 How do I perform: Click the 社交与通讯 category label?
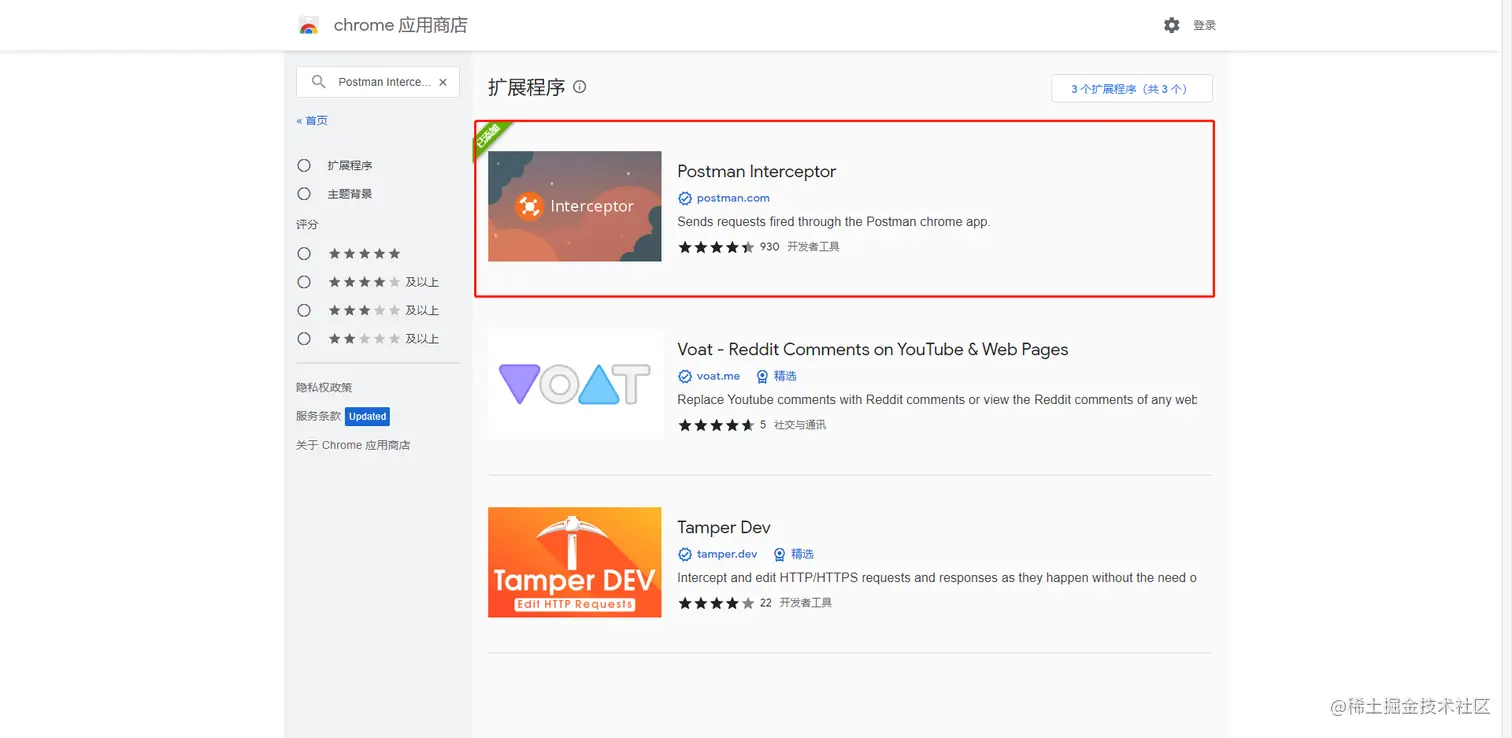800,425
